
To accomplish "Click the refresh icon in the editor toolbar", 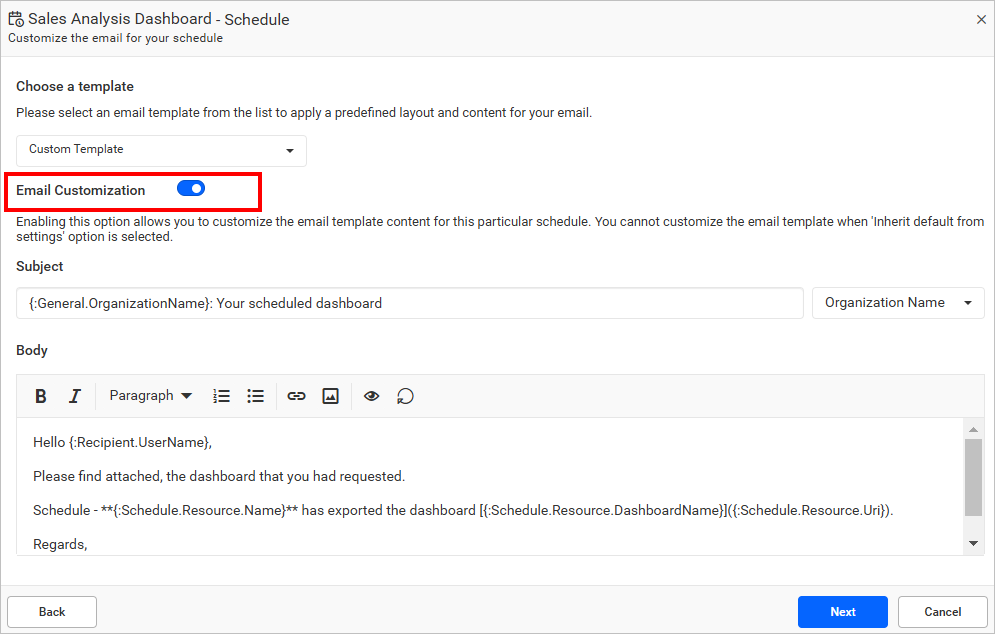I will click(405, 396).
